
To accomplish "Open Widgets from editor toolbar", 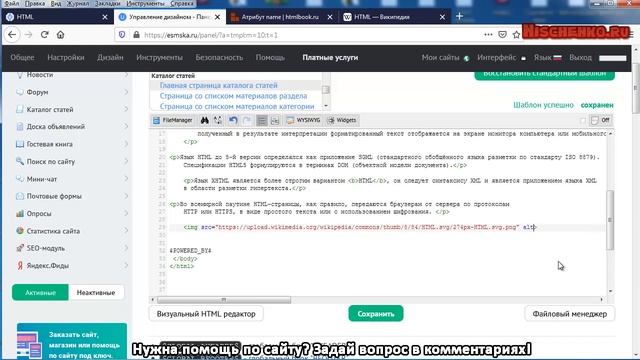I will coord(342,120).
